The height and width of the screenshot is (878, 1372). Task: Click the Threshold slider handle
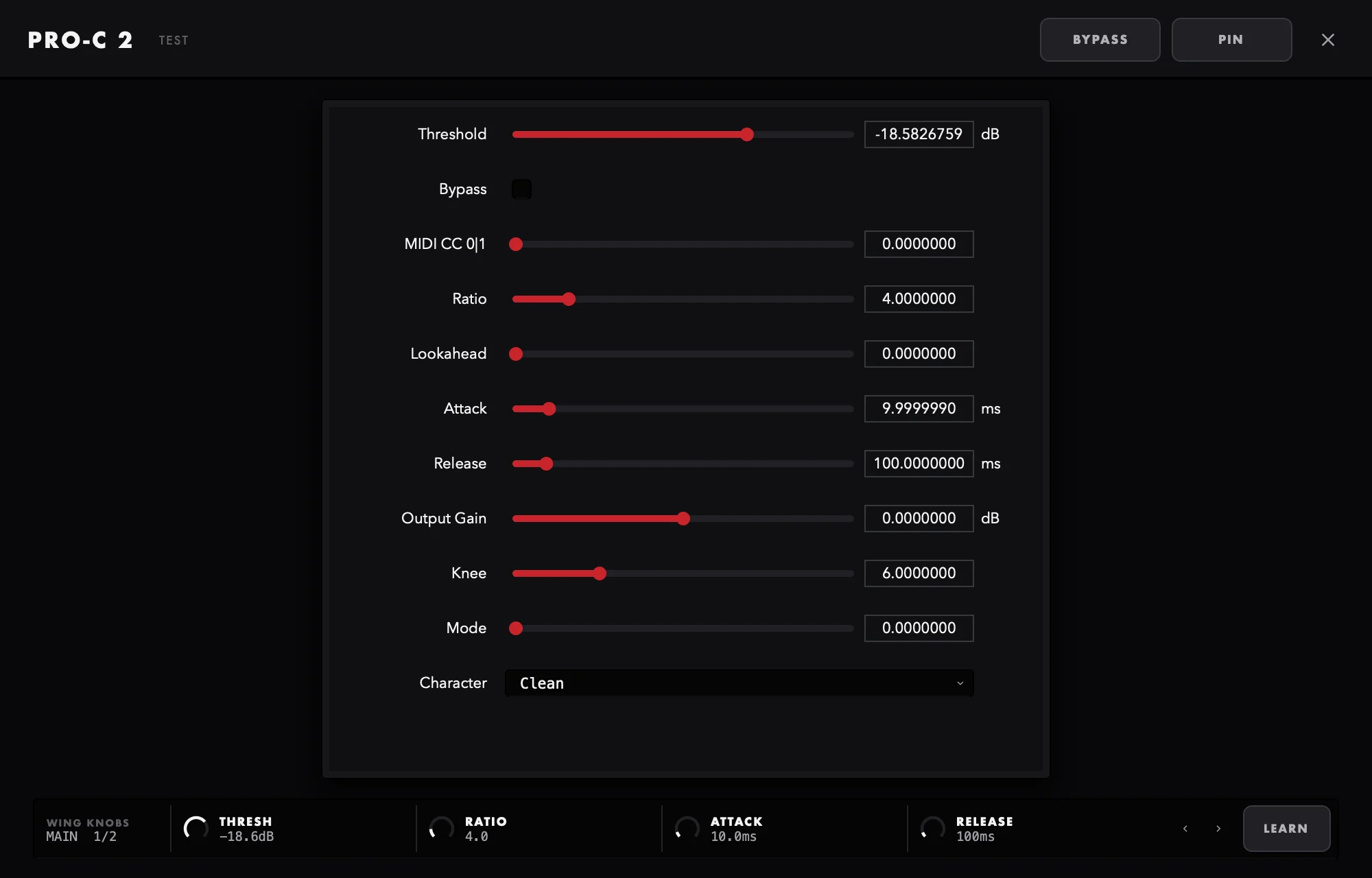747,134
